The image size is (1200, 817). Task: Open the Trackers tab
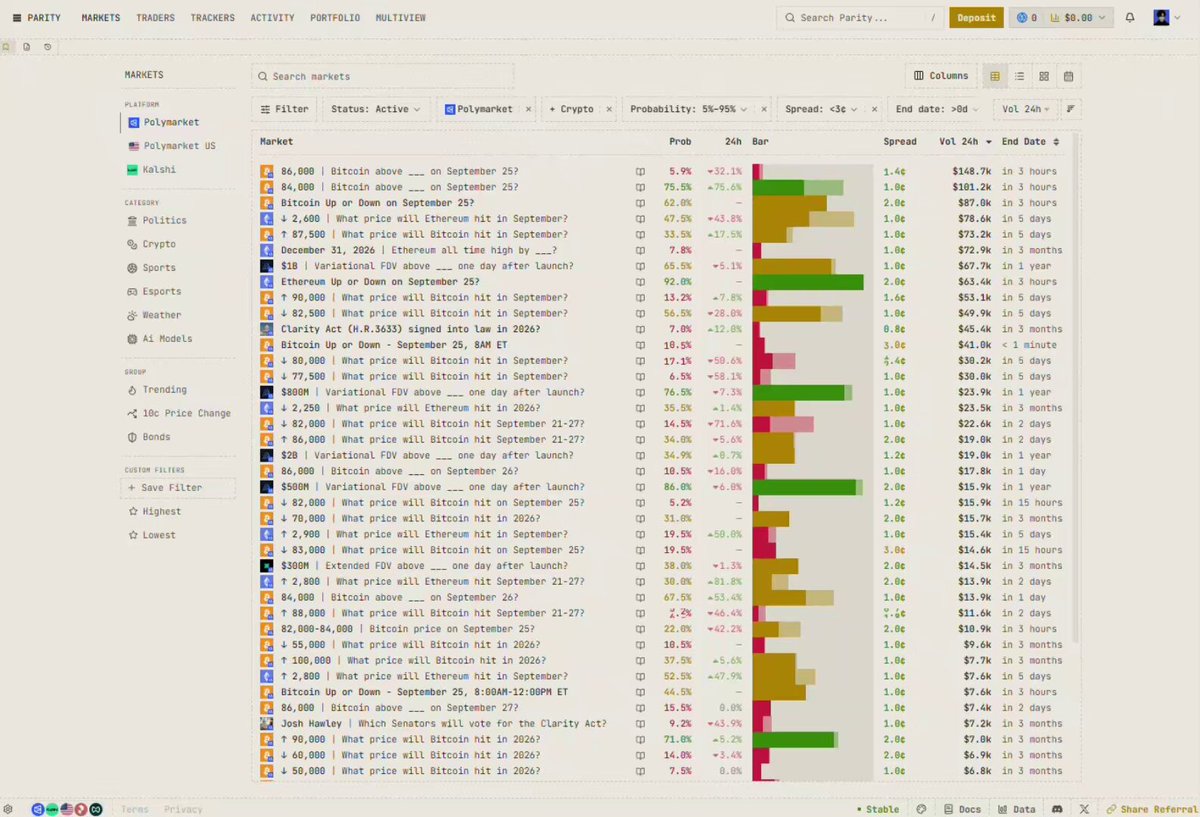[x=212, y=18]
